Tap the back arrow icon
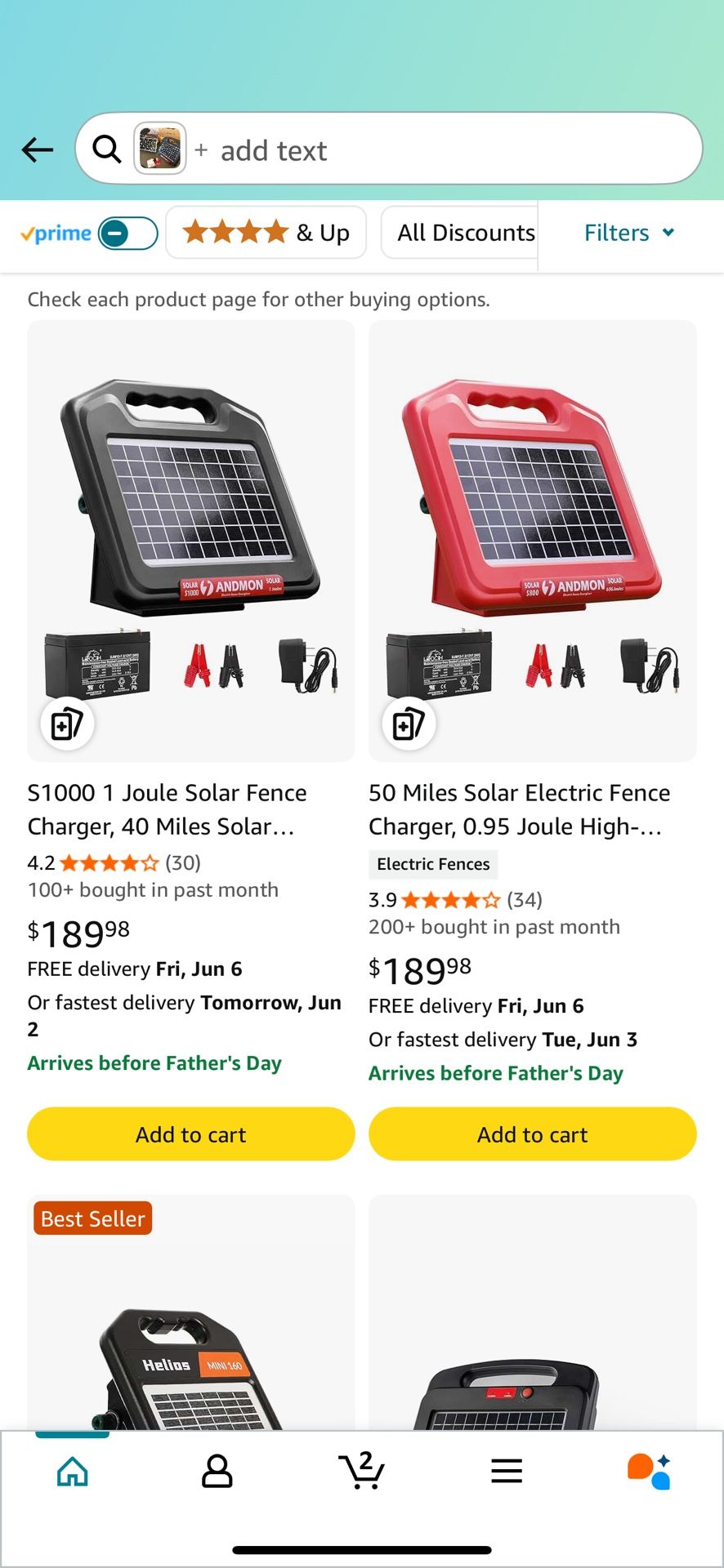The height and width of the screenshot is (1568, 724). [x=36, y=149]
